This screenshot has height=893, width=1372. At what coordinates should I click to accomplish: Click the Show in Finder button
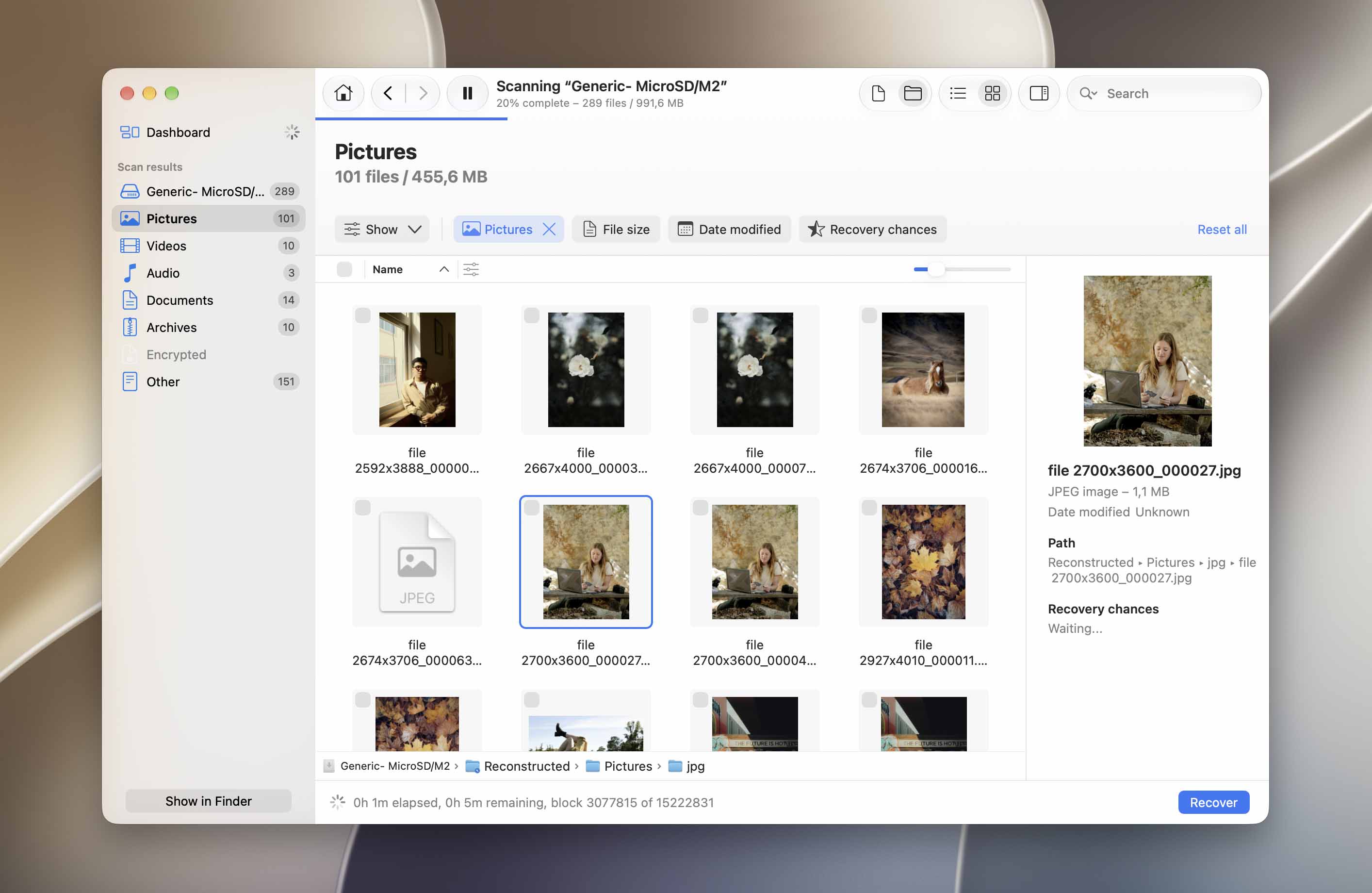tap(209, 801)
